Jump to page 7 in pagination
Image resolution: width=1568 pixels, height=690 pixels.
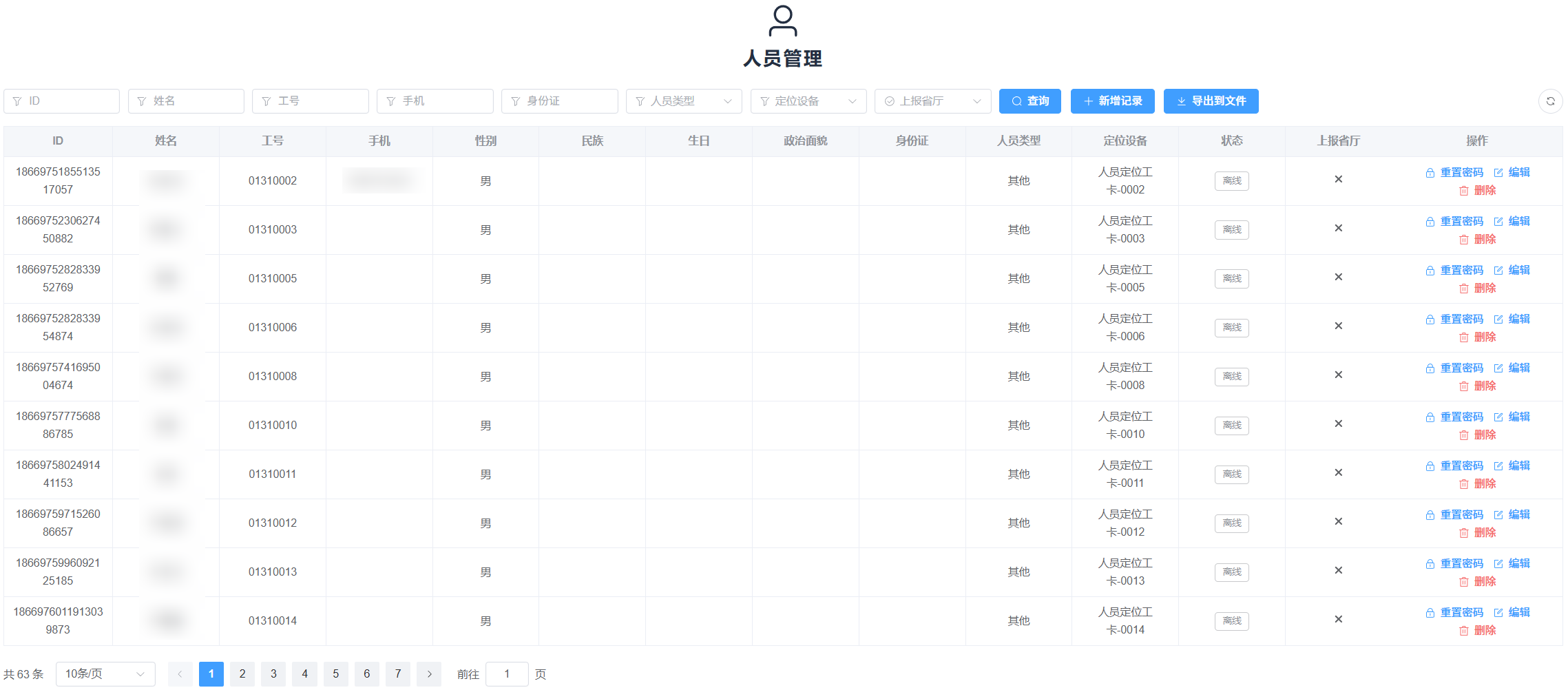tap(397, 674)
